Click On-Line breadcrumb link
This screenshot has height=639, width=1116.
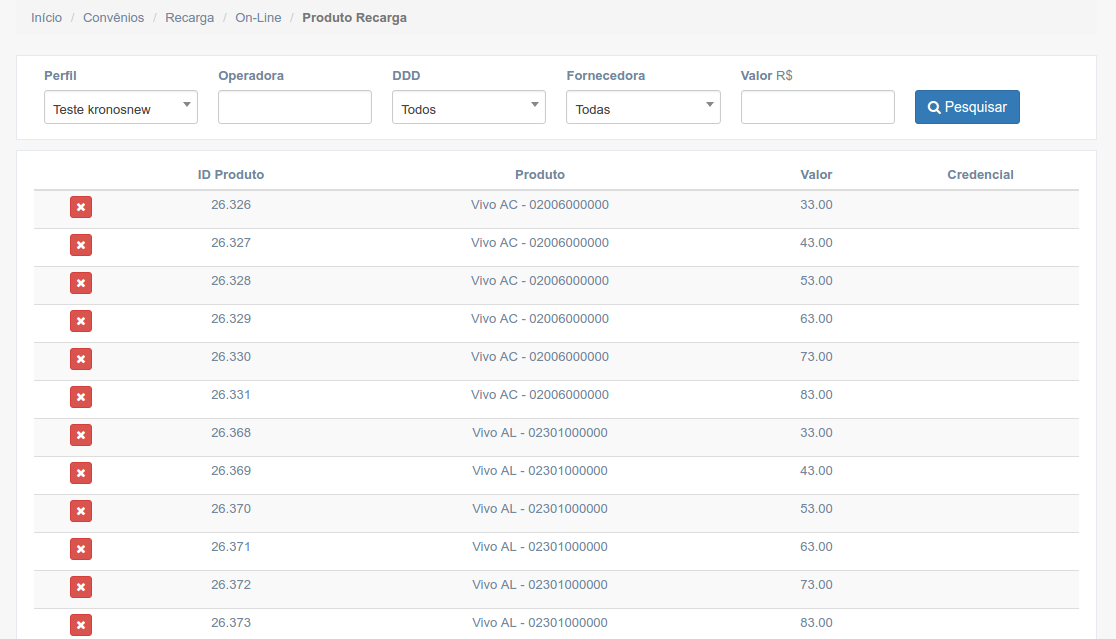tap(258, 18)
